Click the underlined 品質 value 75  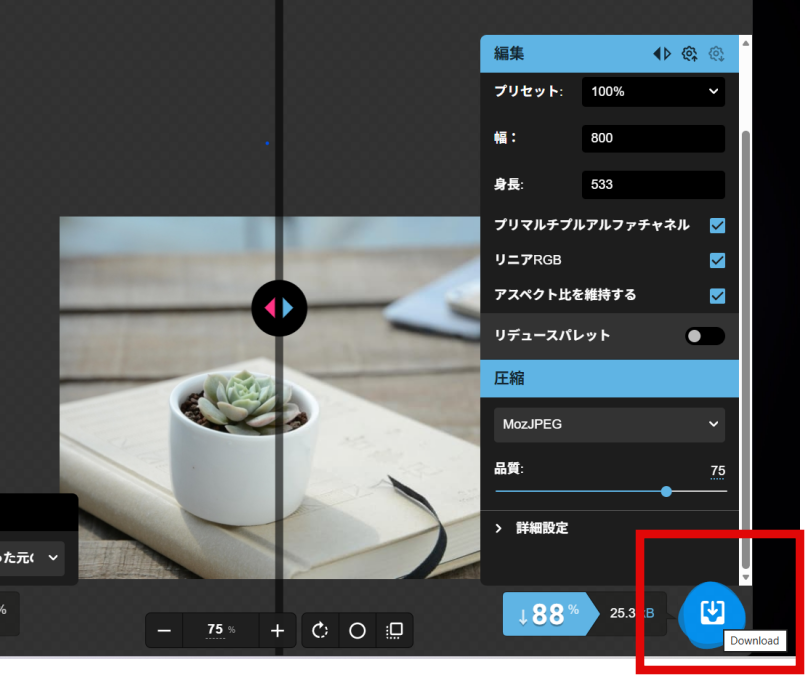717,470
